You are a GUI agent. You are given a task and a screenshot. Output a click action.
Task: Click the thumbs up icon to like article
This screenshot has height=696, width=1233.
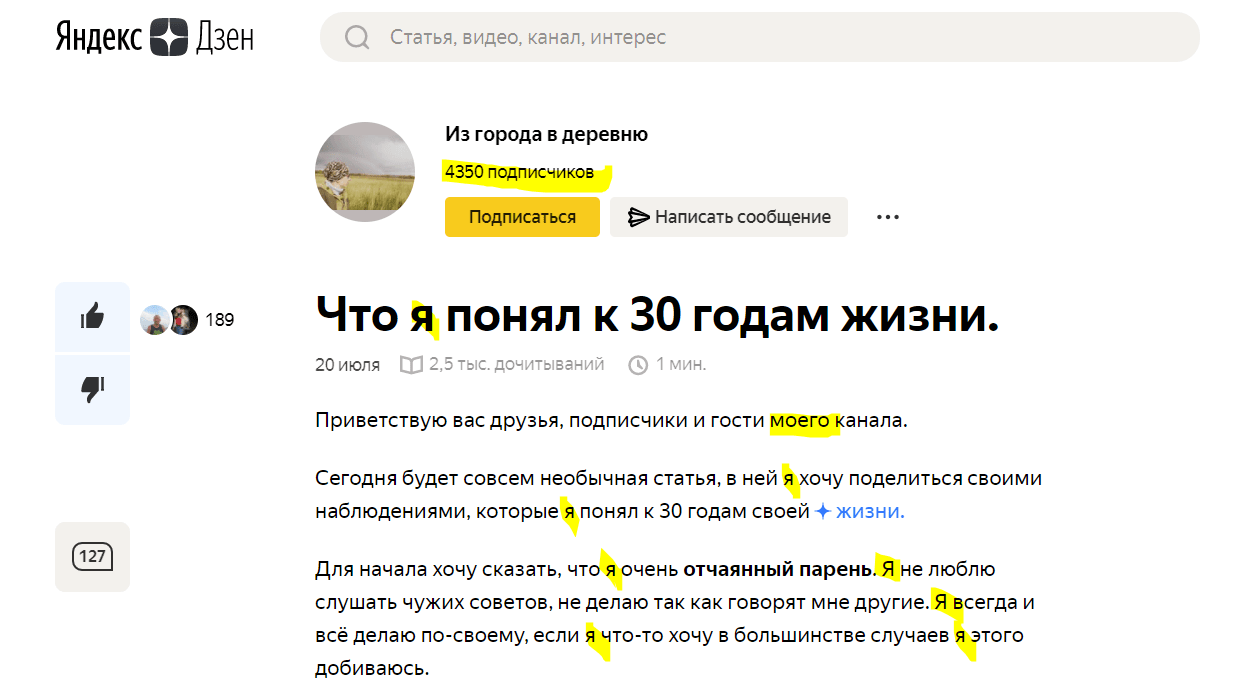[x=92, y=316]
